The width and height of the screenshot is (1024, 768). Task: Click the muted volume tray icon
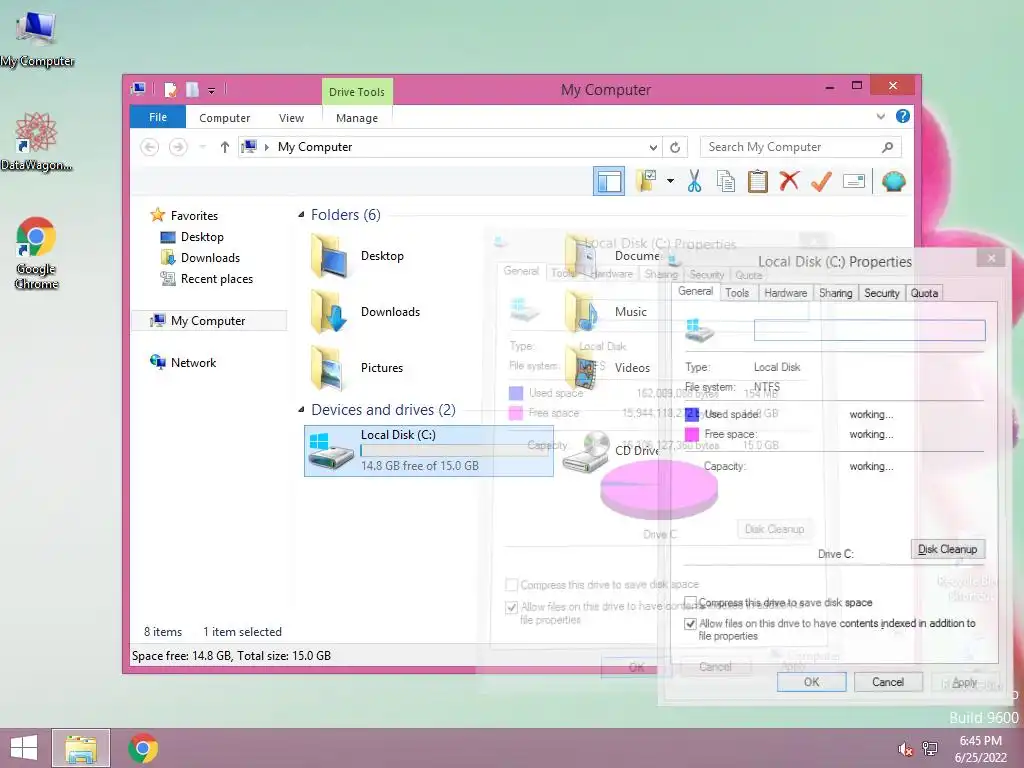coord(905,749)
